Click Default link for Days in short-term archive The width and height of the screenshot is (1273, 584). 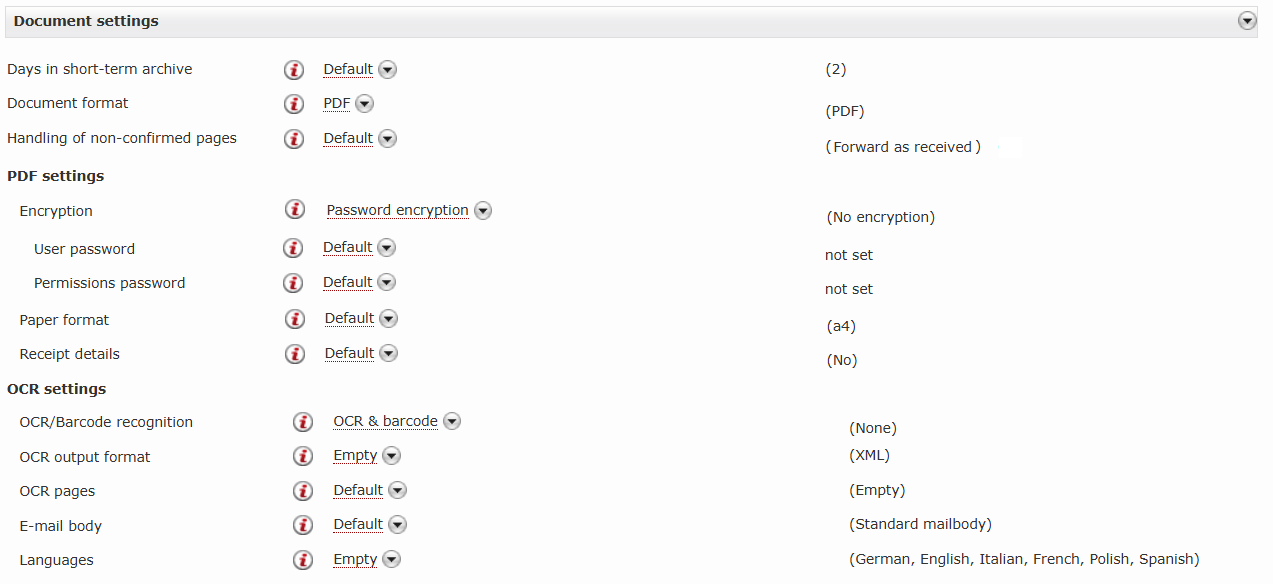[x=348, y=70]
